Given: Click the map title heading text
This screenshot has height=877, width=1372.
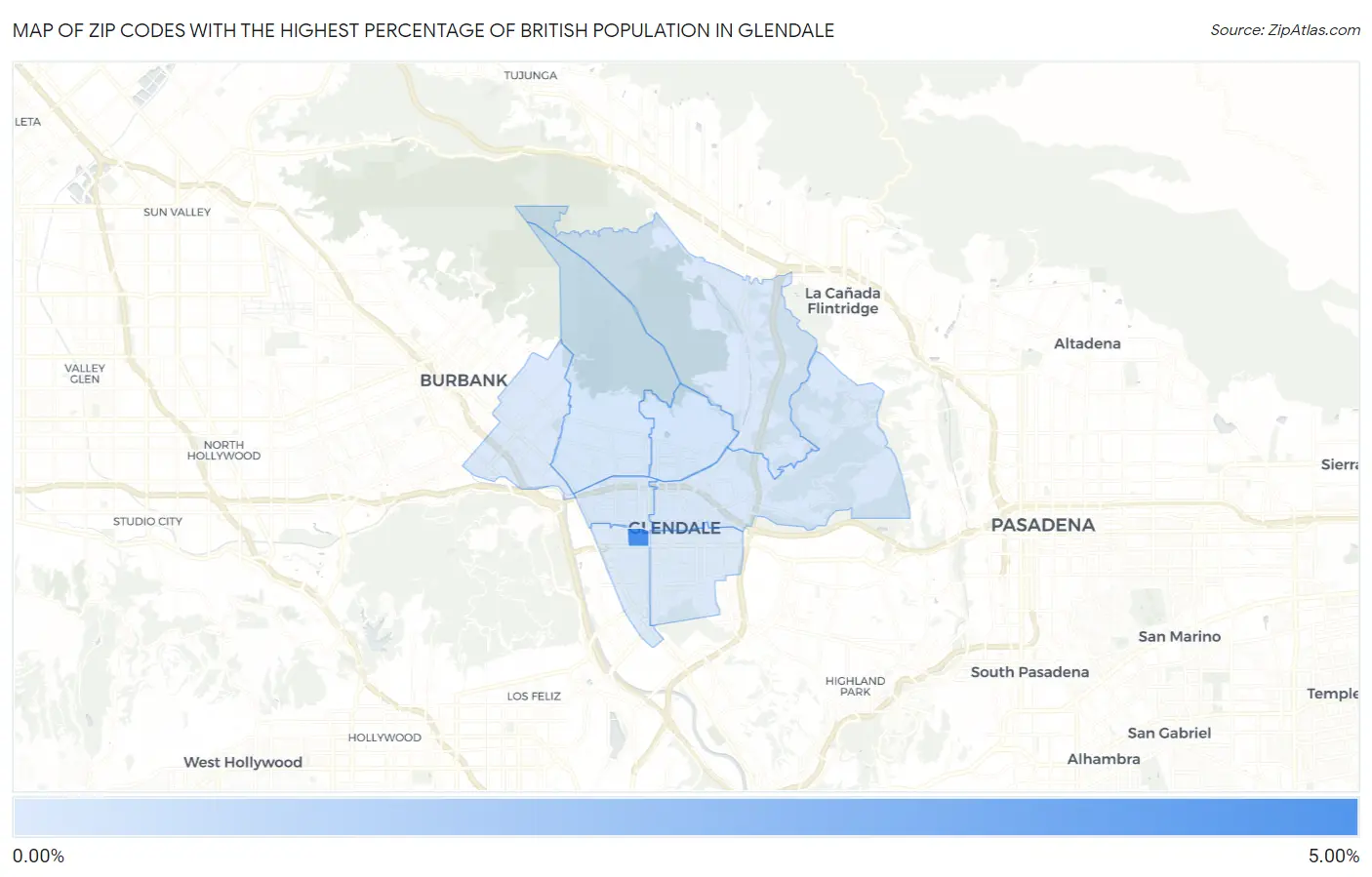Looking at the screenshot, I should [424, 30].
